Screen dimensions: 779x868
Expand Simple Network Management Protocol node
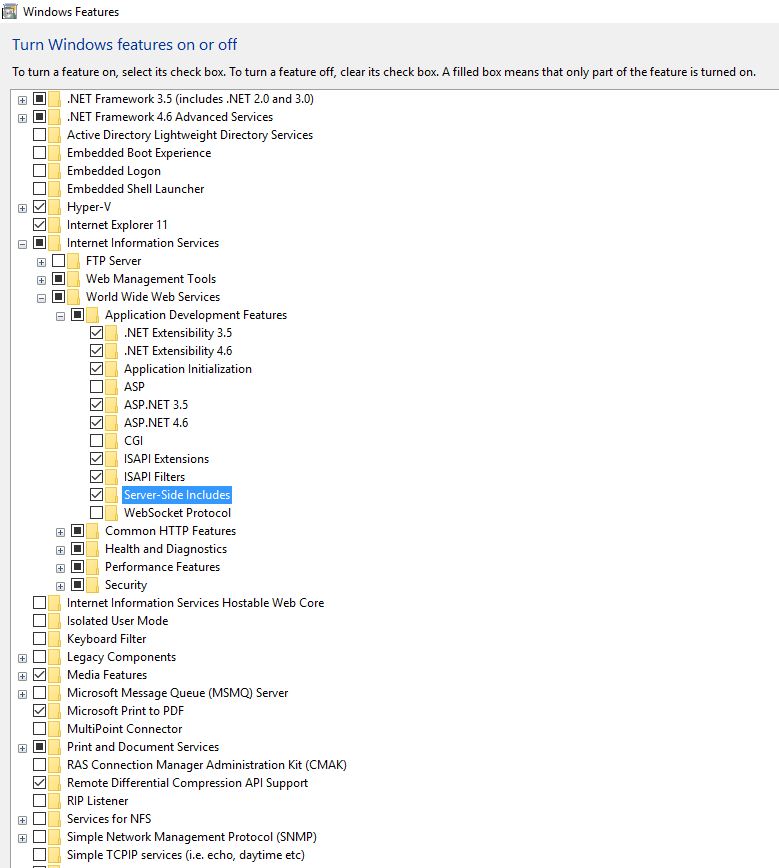22,839
